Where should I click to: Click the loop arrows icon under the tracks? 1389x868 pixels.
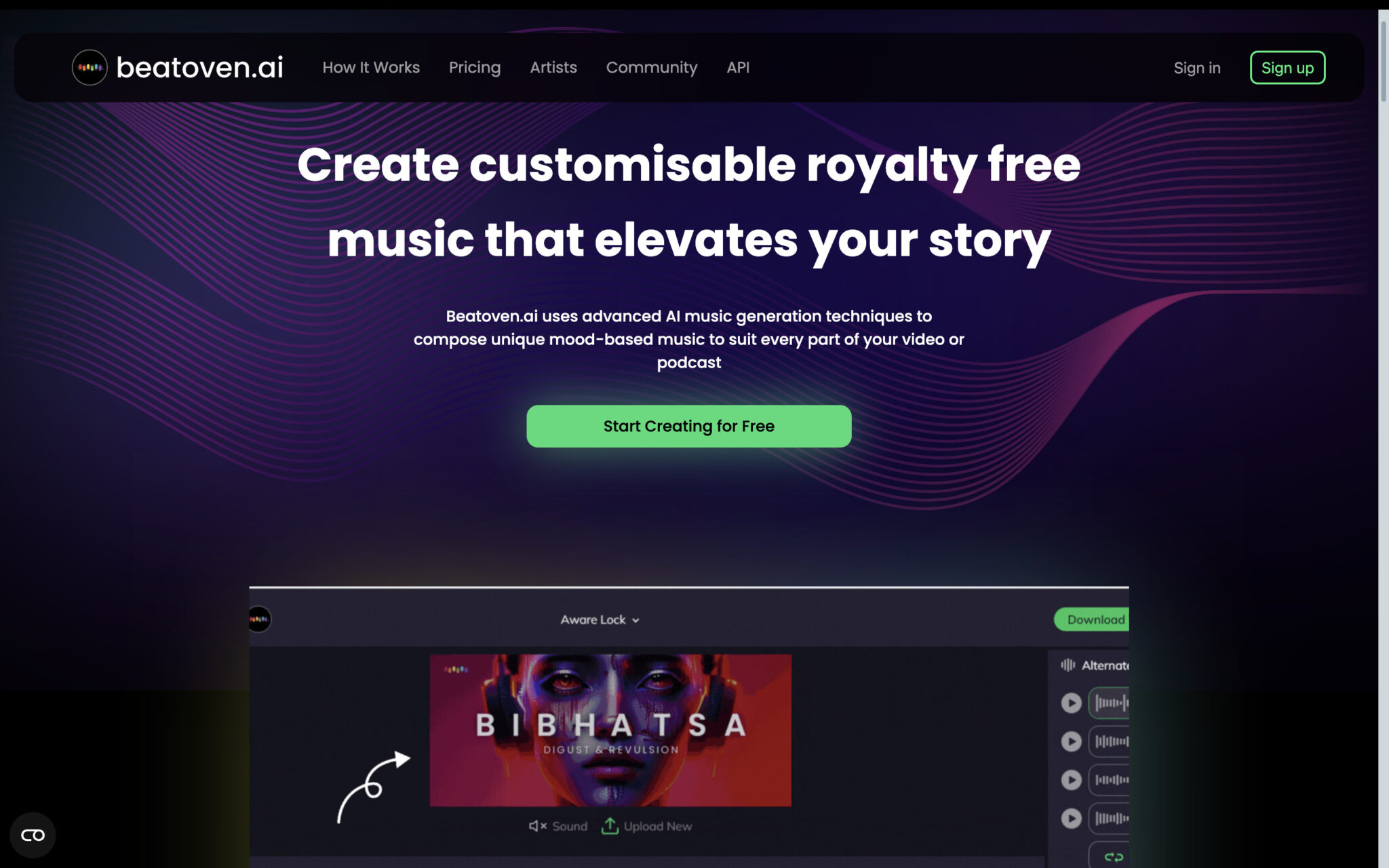pos(1113,857)
